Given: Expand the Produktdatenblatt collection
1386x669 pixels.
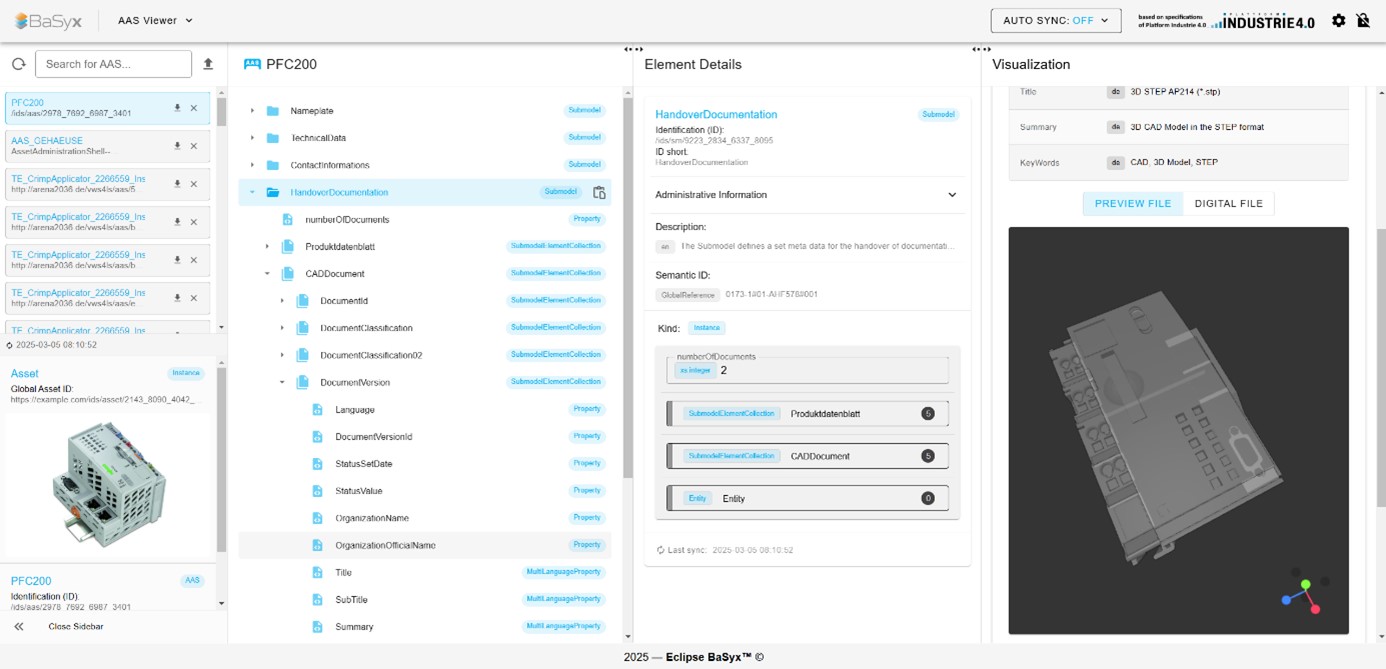Looking at the screenshot, I should tap(267, 246).
